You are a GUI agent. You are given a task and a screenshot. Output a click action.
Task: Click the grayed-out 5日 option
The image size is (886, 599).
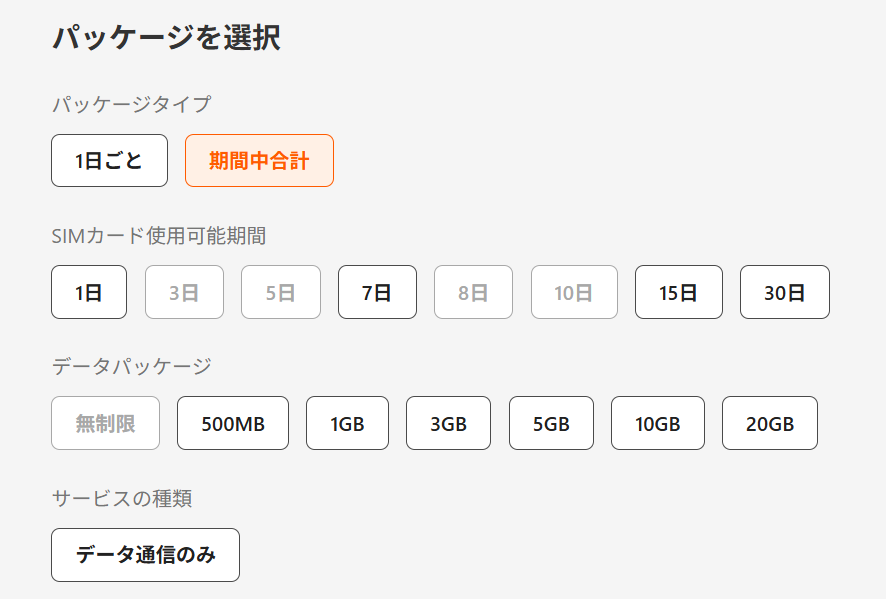pos(280,292)
